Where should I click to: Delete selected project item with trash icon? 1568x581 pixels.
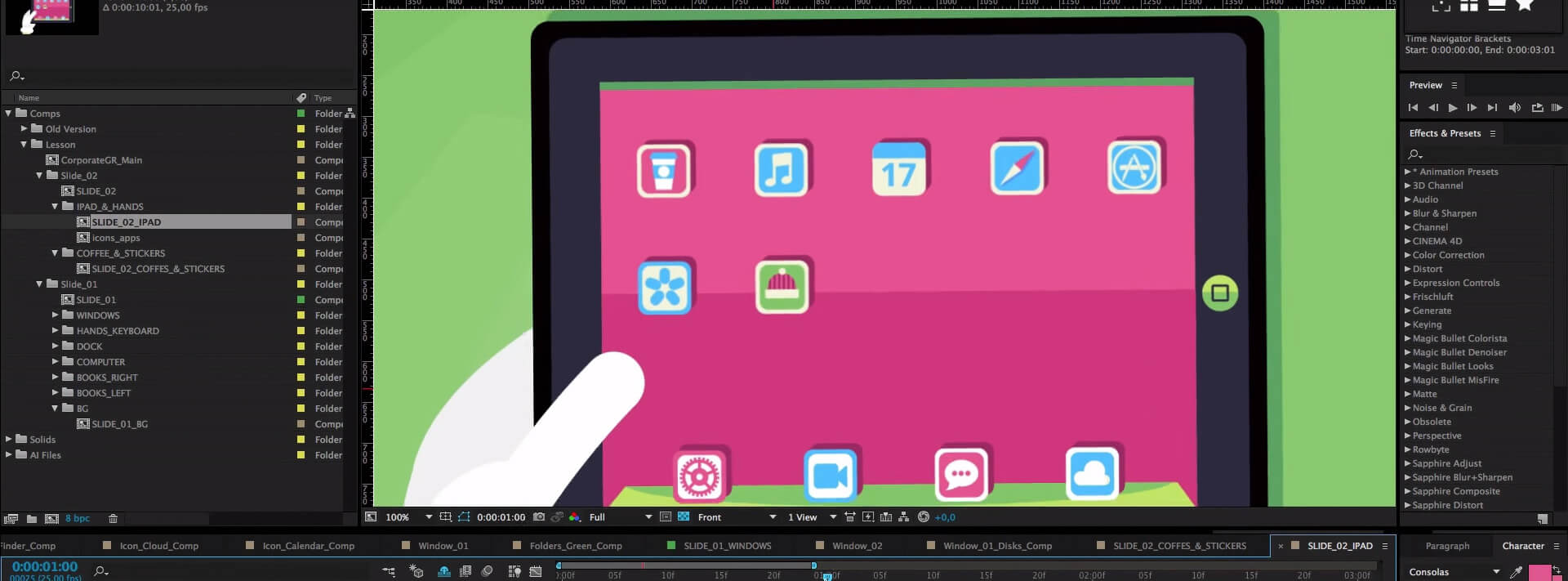[x=114, y=519]
